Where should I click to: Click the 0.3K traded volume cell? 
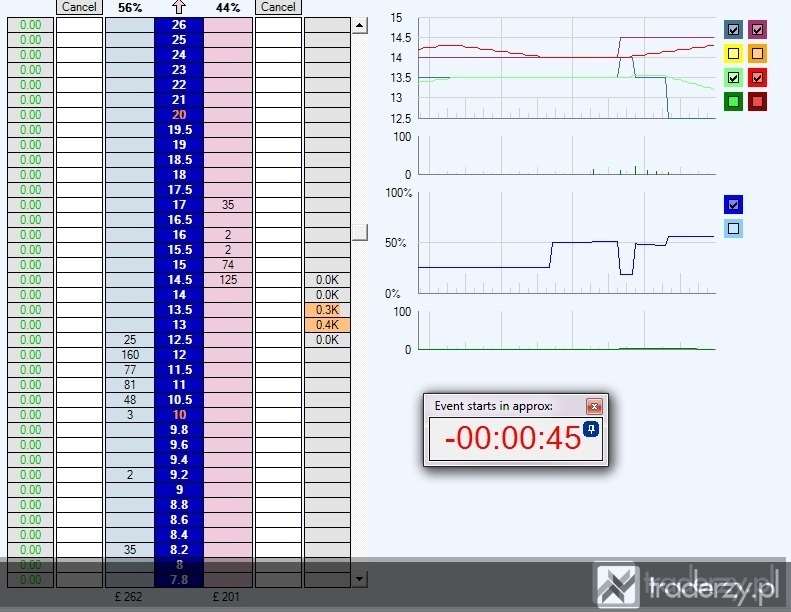pyautogui.click(x=327, y=309)
